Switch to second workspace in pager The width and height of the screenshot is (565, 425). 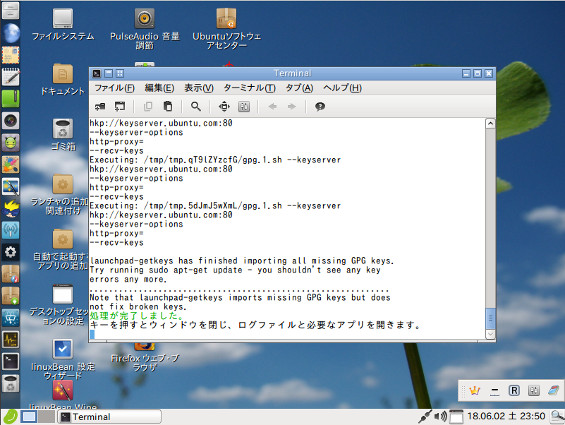pos(46,417)
